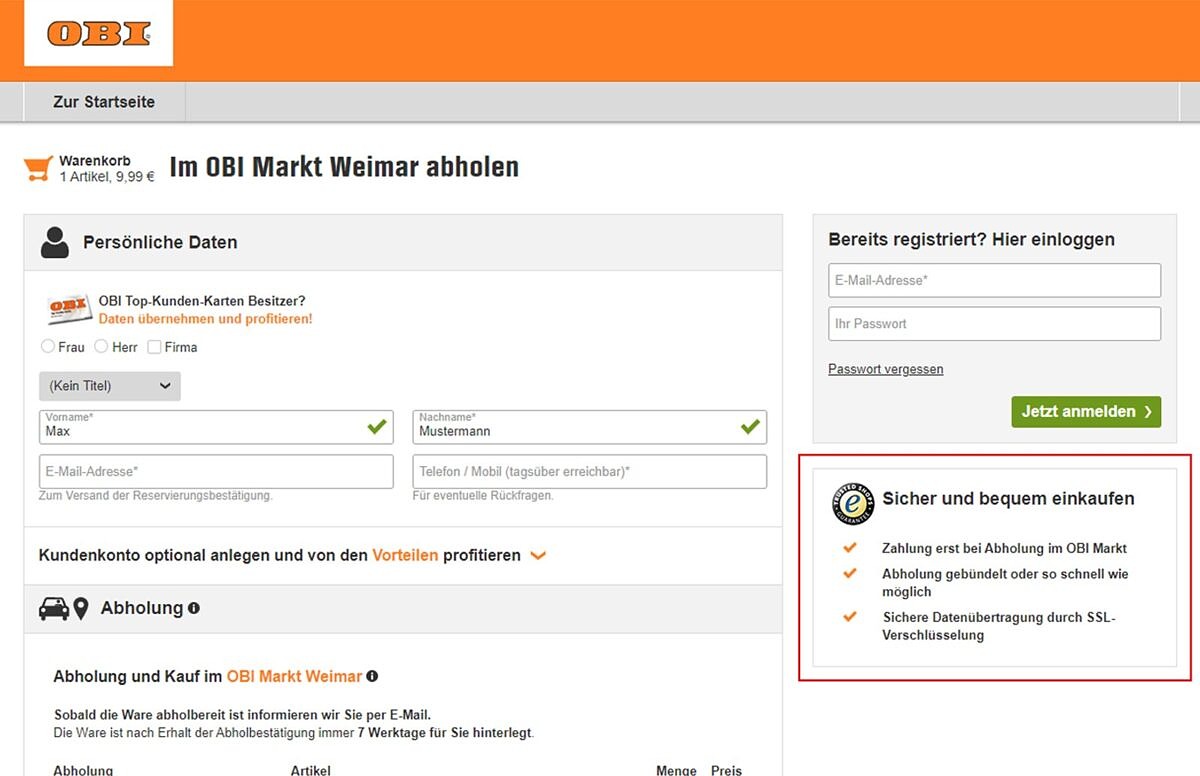
Task: Open the (Kein Titel) dropdown
Action: pos(110,386)
